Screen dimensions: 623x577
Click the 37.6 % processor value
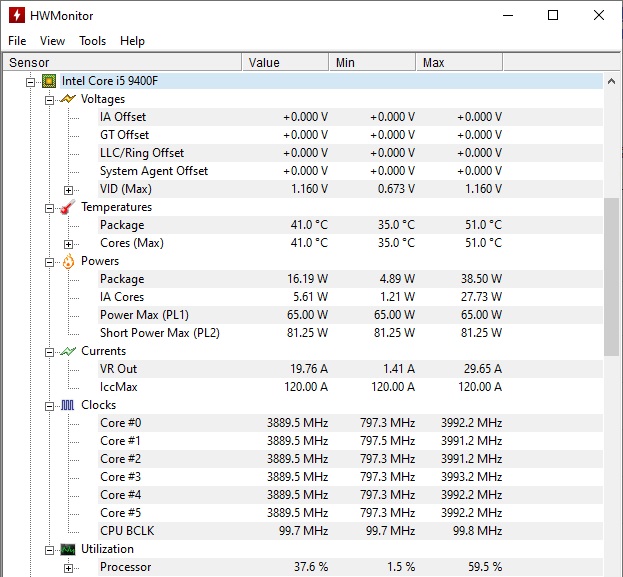coord(311,567)
